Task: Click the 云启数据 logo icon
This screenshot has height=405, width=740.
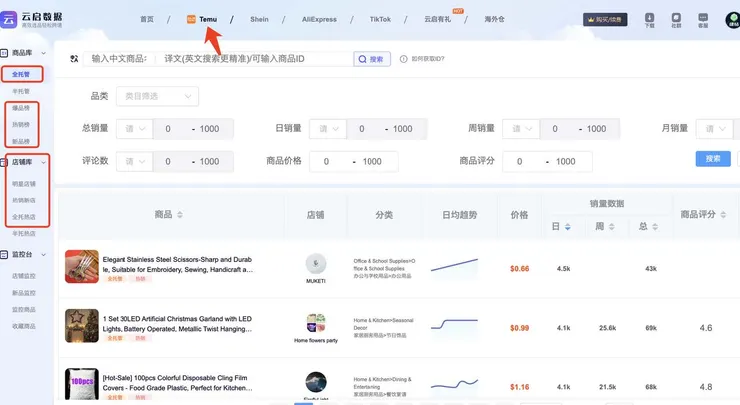Action: click(x=8, y=20)
